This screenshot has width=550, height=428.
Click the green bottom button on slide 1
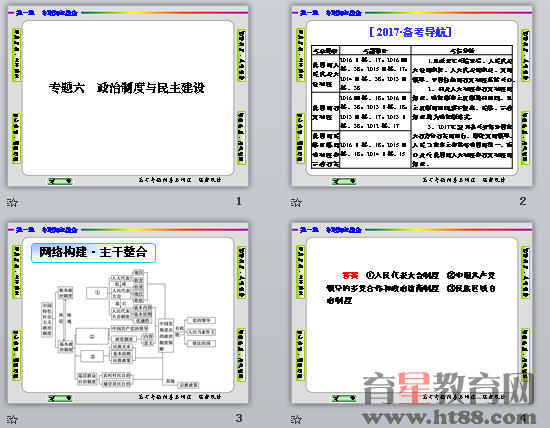(x=60, y=181)
